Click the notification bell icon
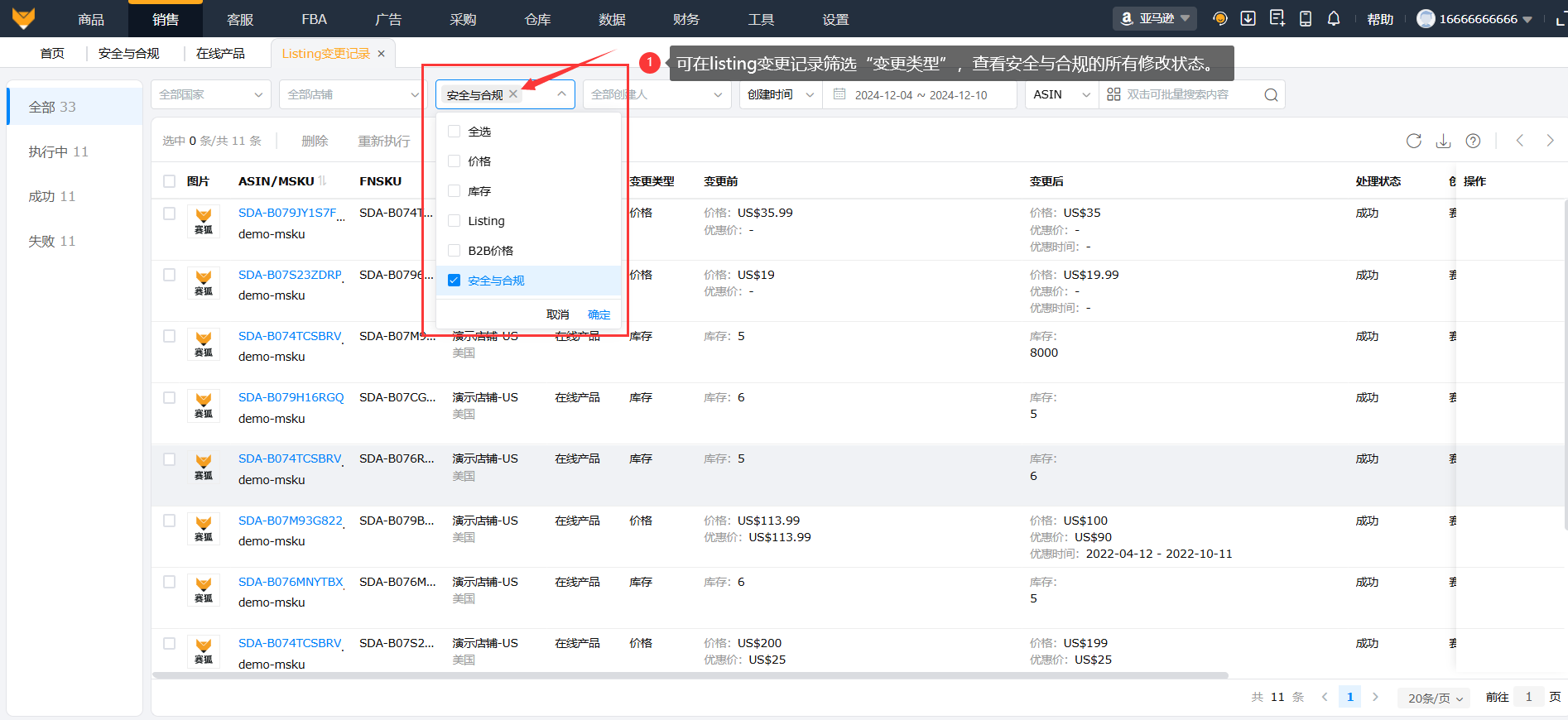This screenshot has height=720, width=1568. click(x=1333, y=19)
